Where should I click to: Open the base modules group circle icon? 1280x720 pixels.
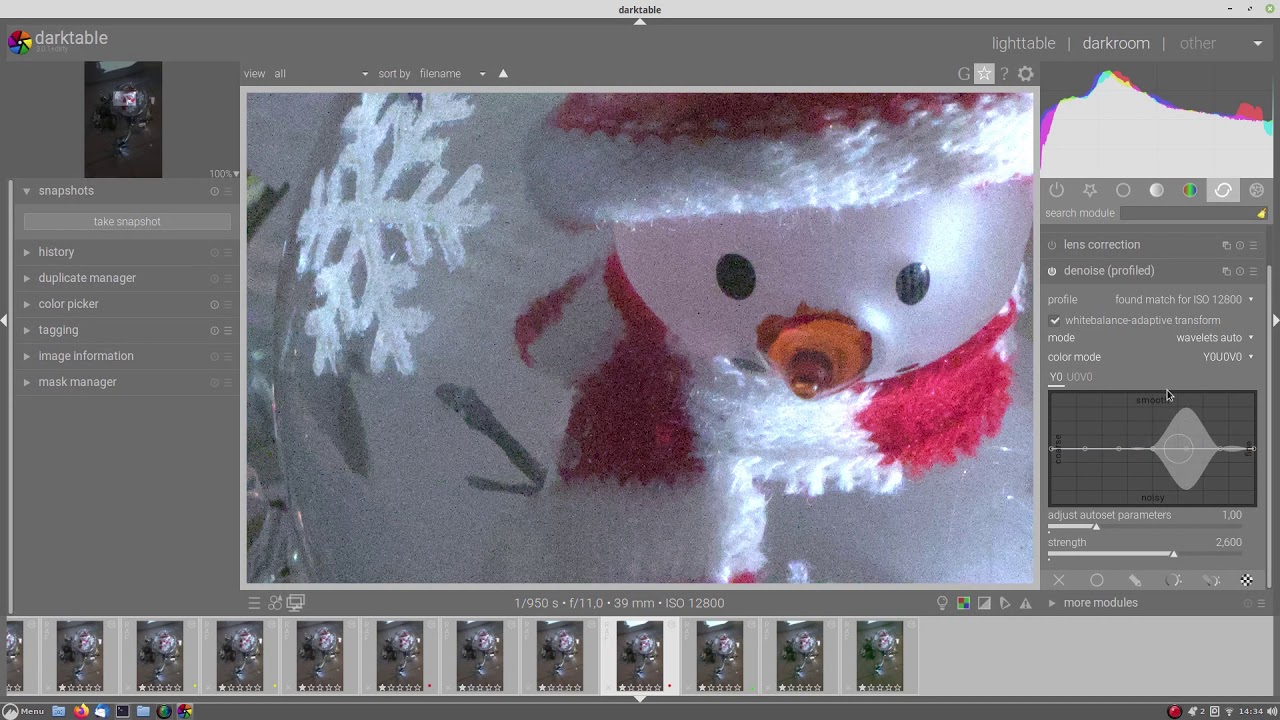click(1123, 190)
